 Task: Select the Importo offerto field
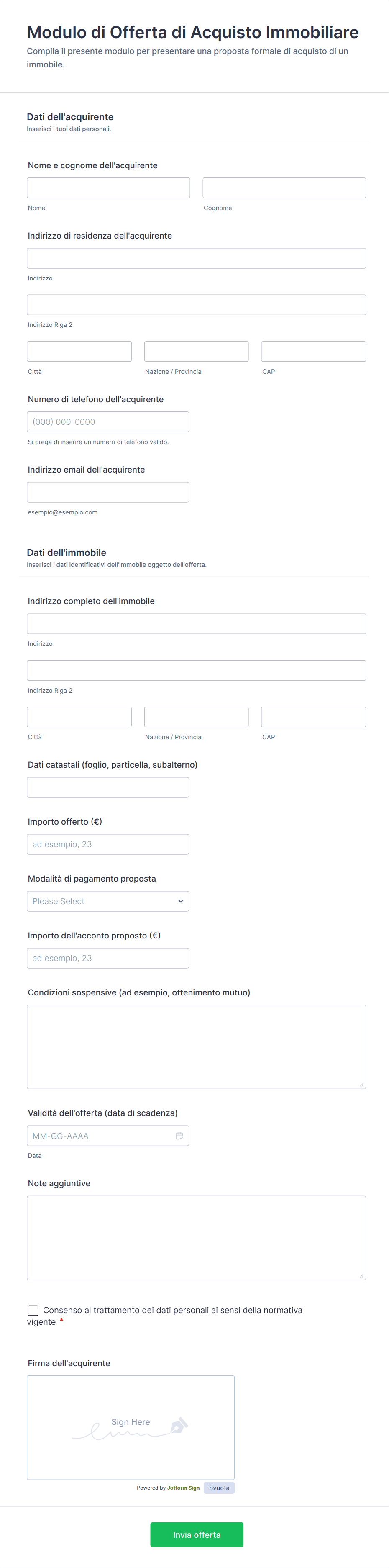[107, 844]
